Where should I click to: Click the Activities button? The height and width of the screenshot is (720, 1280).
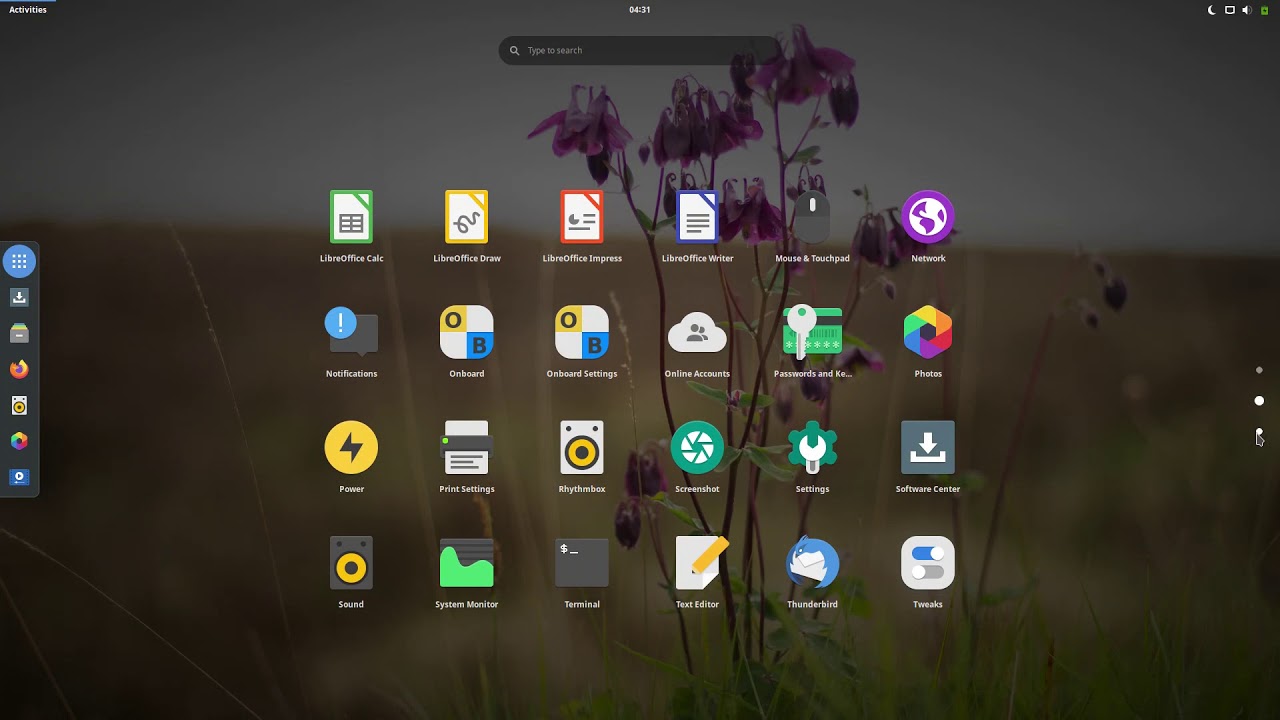(x=28, y=9)
